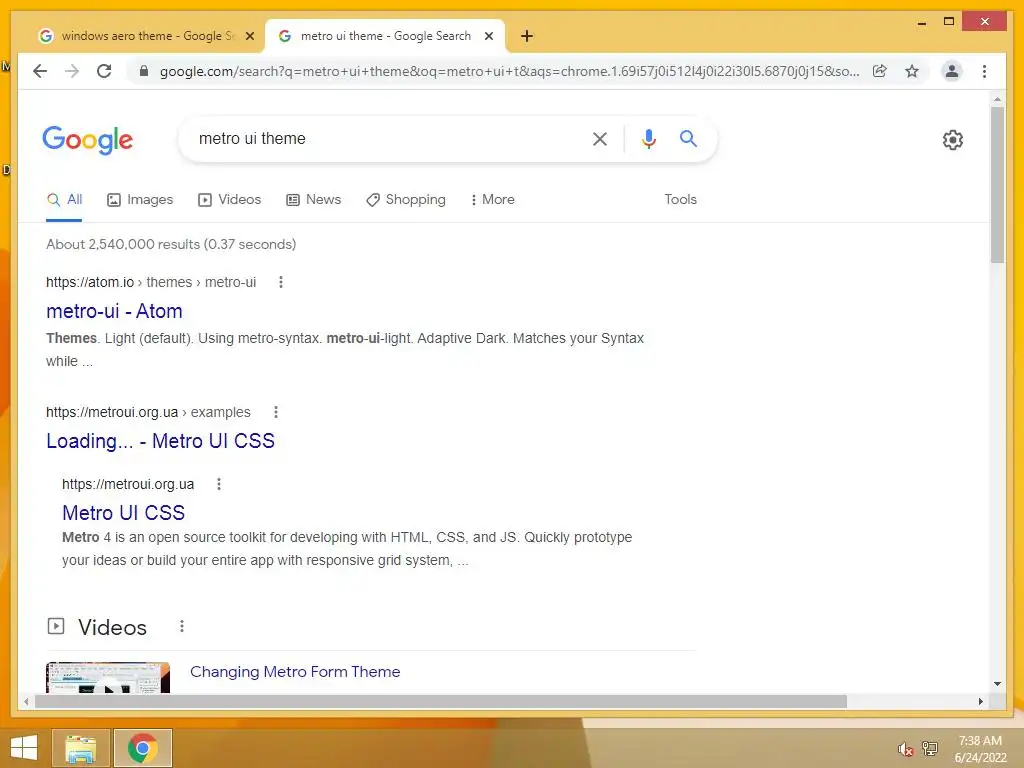Click the horizontal scrollbar left arrow
Screen dimensions: 1024x768
click(26, 701)
